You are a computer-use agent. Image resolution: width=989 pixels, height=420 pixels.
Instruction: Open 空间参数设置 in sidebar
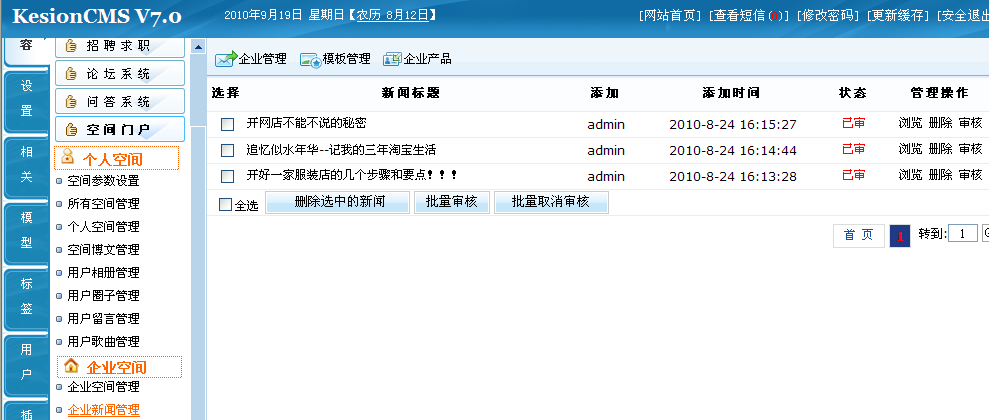tap(103, 181)
